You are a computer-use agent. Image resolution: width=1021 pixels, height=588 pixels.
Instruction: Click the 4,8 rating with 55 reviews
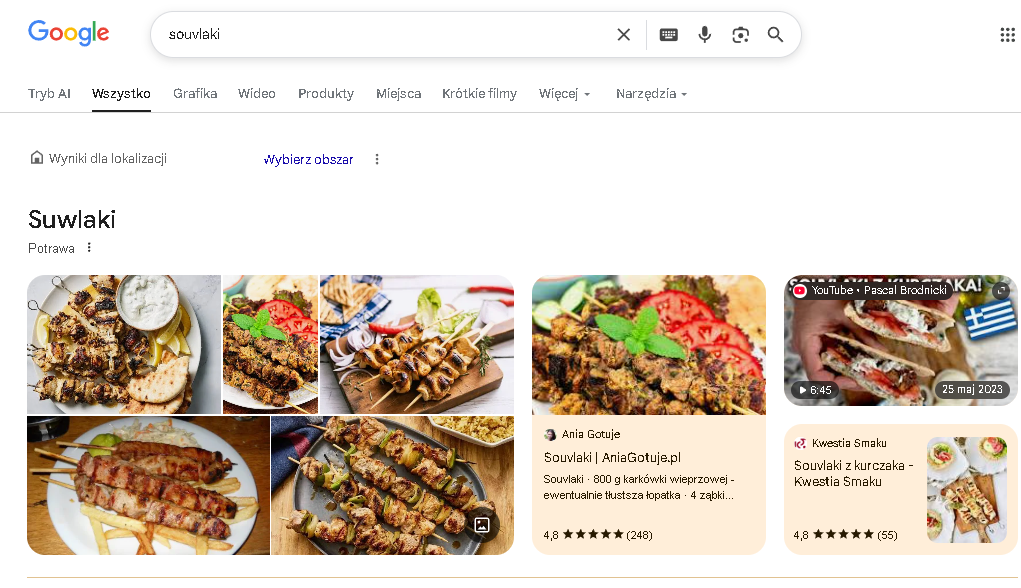click(x=845, y=535)
